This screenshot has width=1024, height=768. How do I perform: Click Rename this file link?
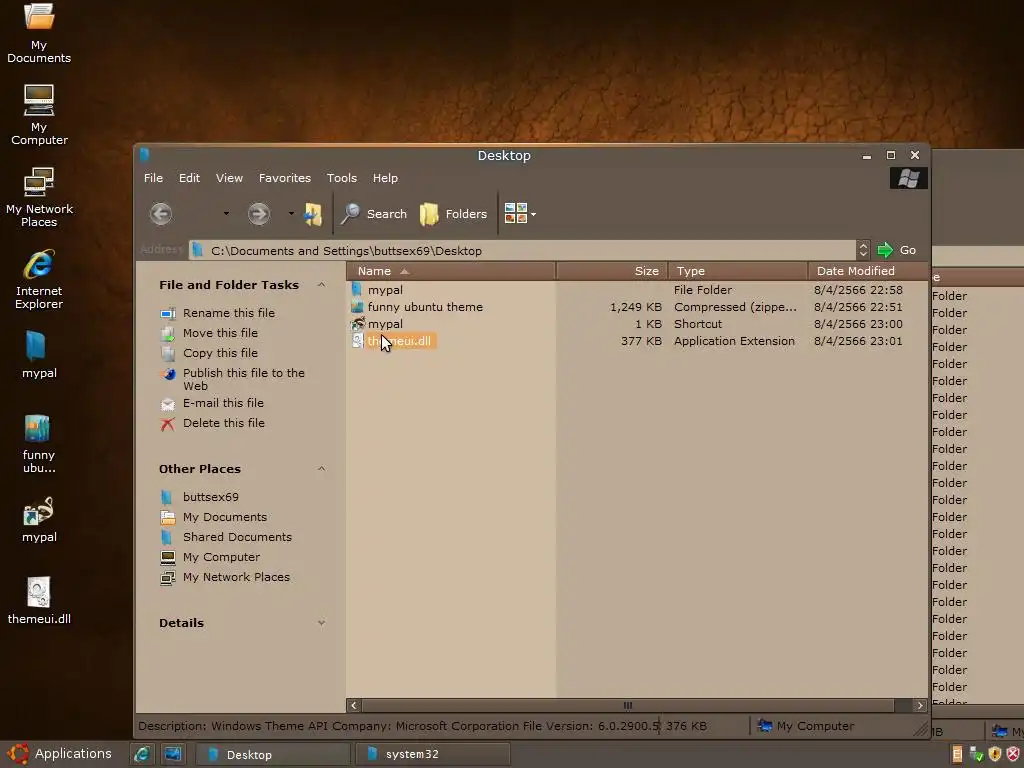pos(229,313)
